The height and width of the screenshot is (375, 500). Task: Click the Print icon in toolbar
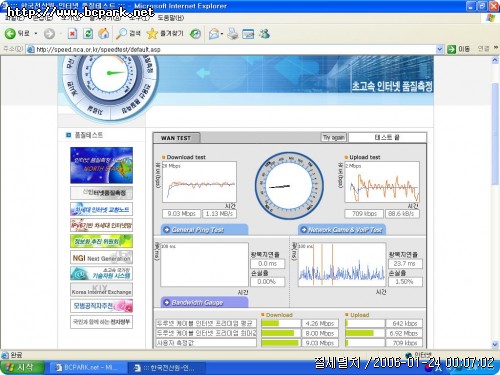(233, 34)
